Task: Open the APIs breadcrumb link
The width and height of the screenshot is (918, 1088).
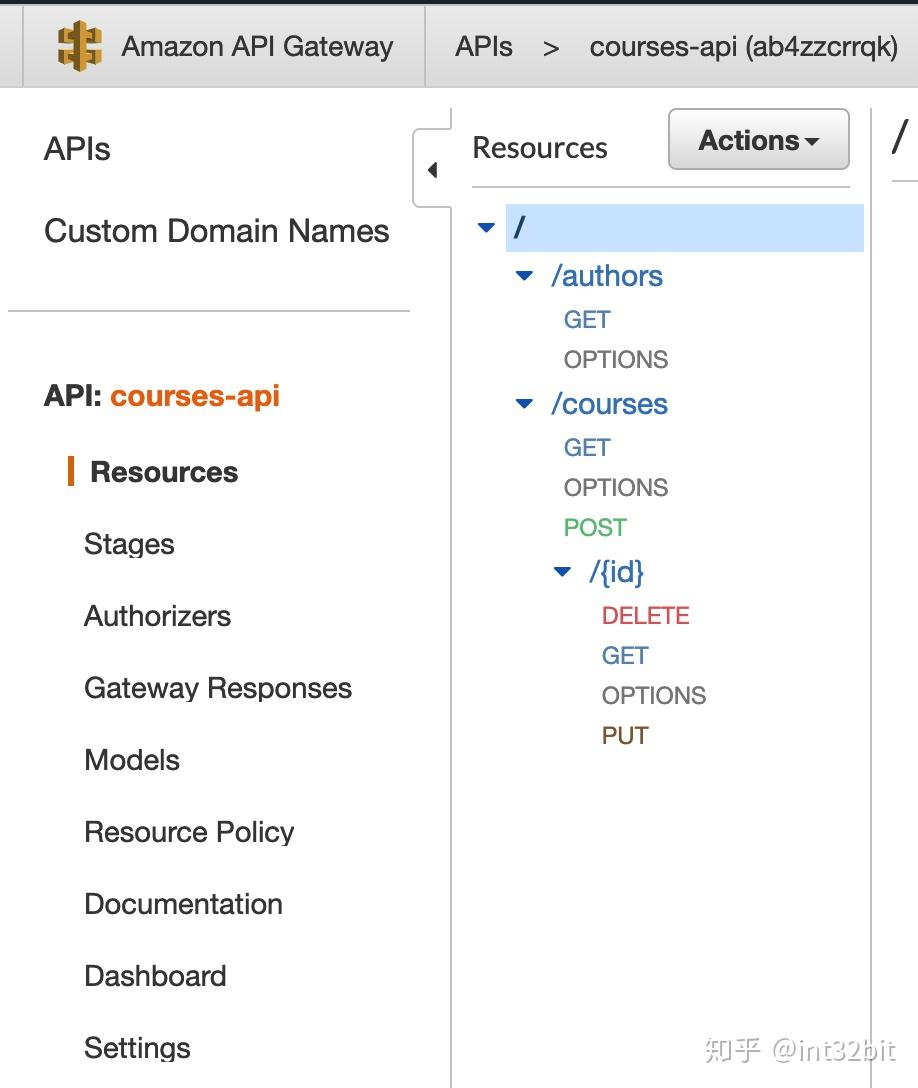Action: tap(484, 47)
